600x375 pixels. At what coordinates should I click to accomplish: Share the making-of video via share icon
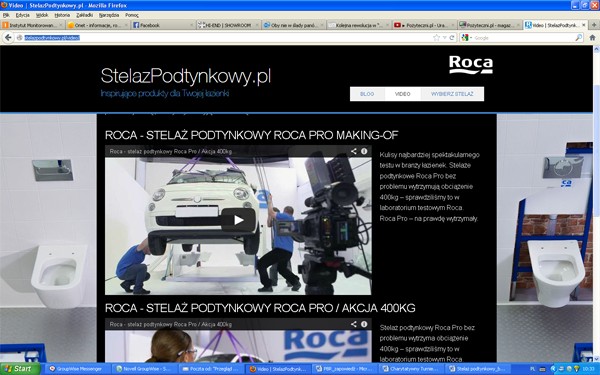[x=354, y=151]
